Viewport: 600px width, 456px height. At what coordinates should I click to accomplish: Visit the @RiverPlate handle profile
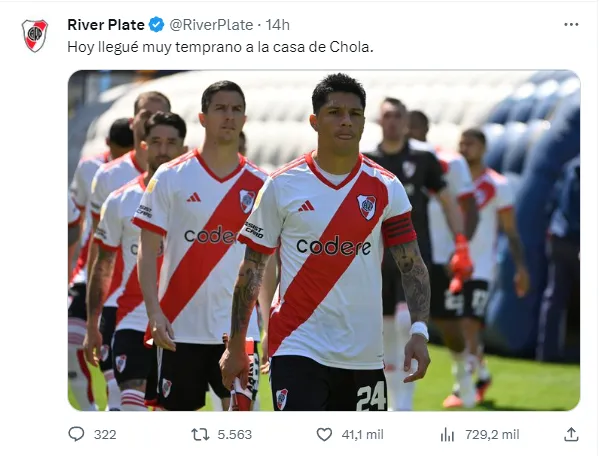(x=211, y=25)
